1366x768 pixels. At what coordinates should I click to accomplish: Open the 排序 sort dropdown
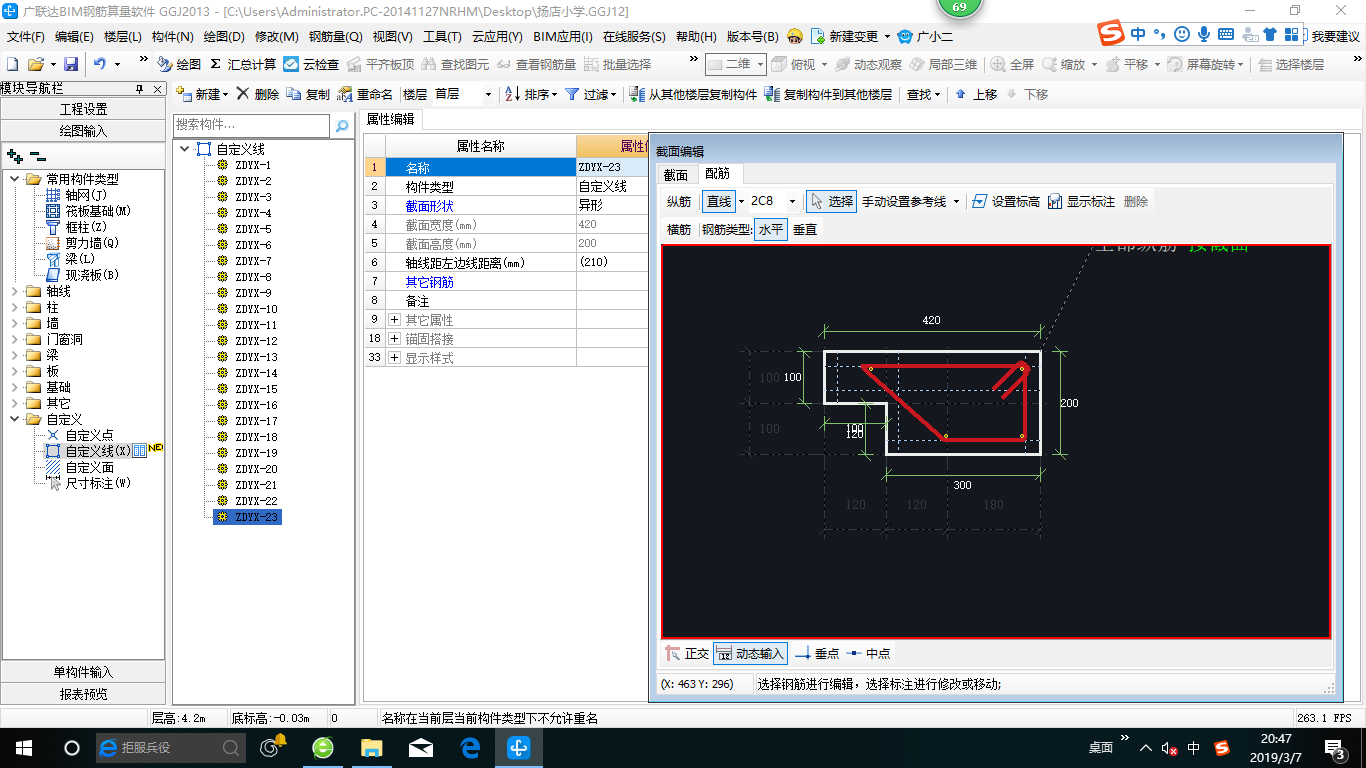tap(531, 94)
